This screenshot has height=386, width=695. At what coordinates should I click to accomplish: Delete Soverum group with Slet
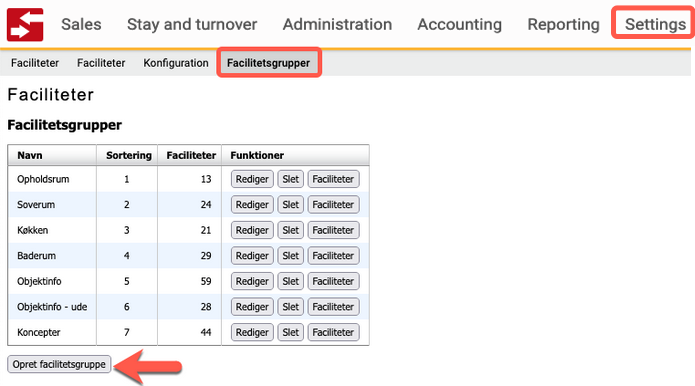(290, 205)
